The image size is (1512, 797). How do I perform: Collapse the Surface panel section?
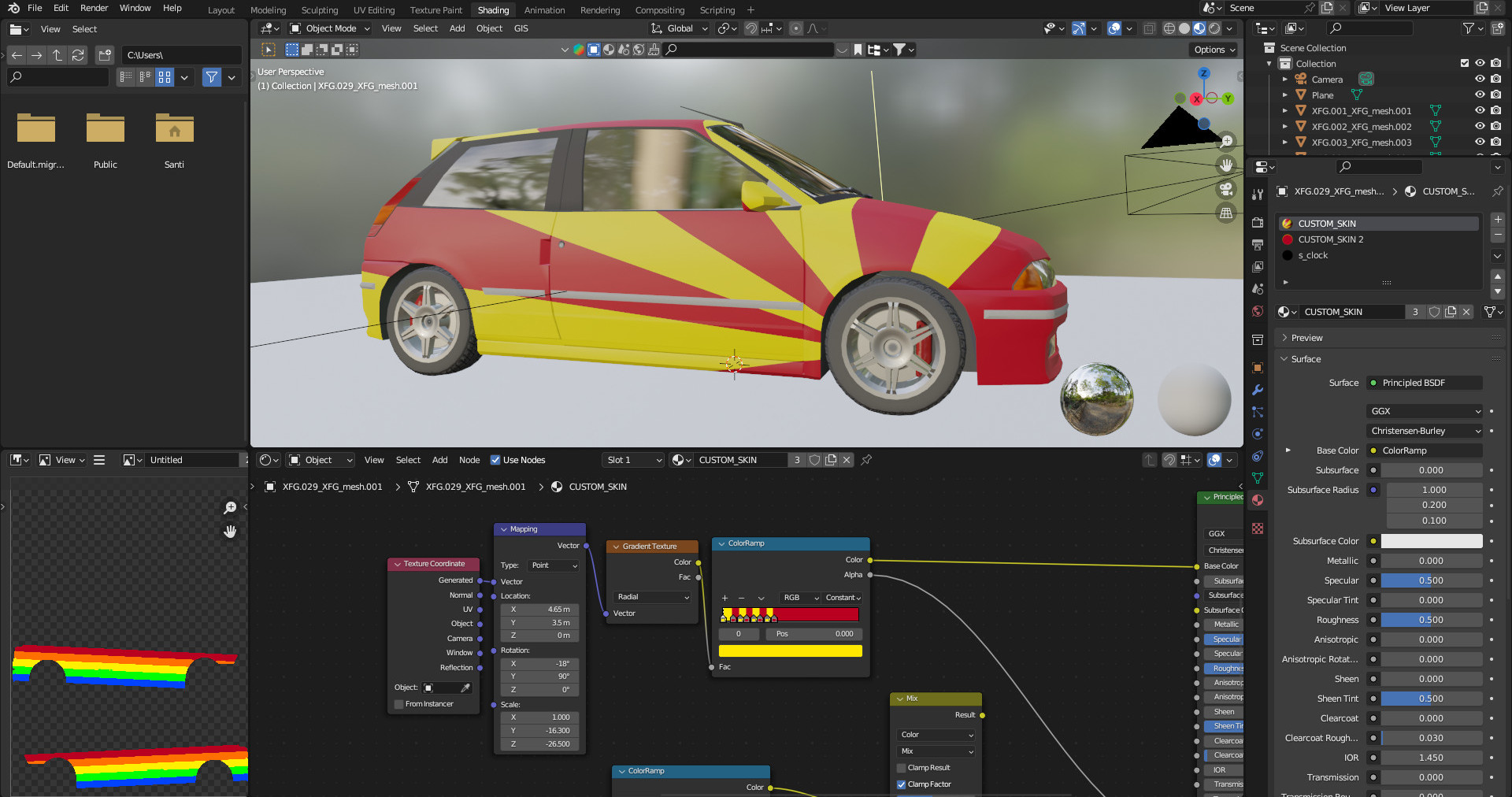tap(1306, 359)
